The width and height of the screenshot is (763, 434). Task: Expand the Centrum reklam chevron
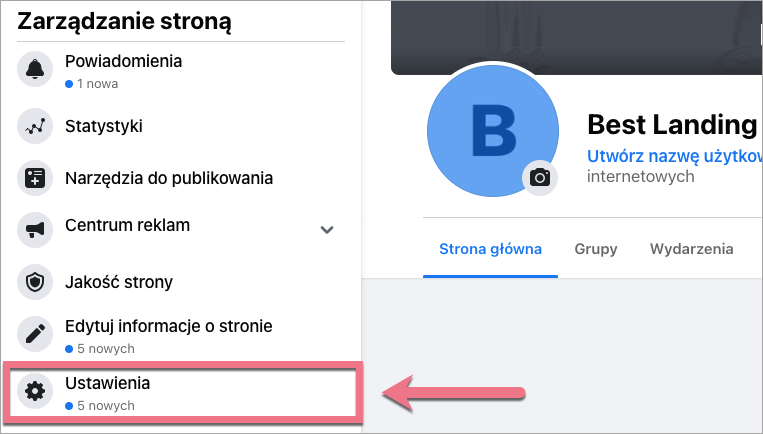click(326, 230)
